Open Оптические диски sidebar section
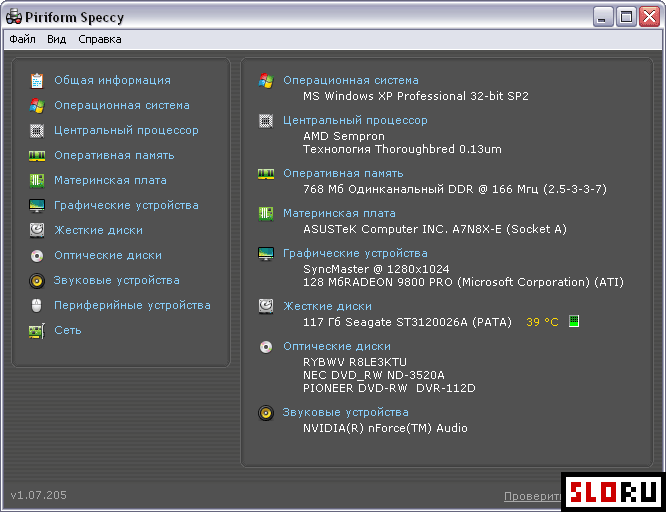This screenshot has width=666, height=512. tap(108, 255)
